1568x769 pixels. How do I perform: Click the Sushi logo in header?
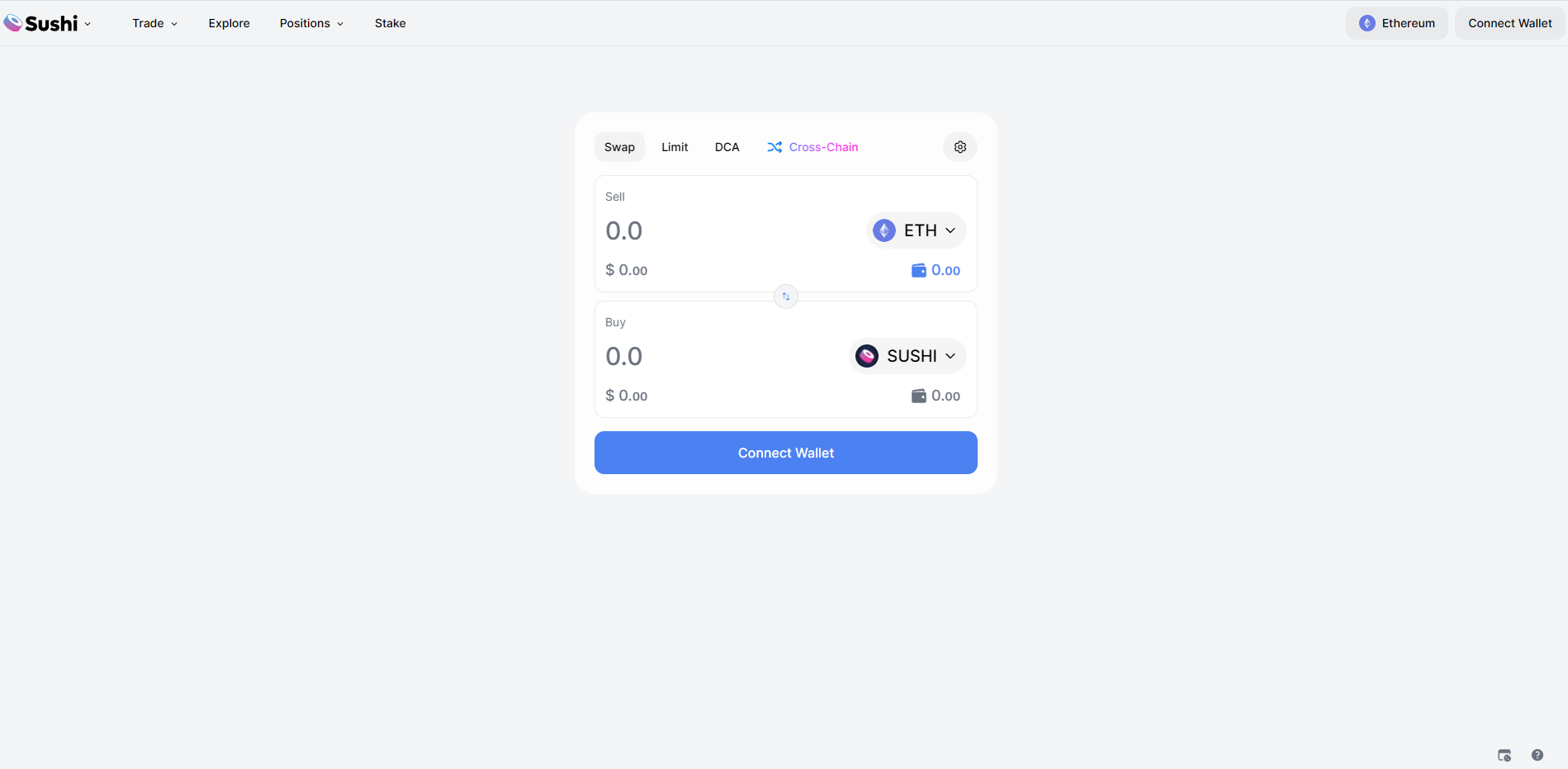(x=41, y=23)
